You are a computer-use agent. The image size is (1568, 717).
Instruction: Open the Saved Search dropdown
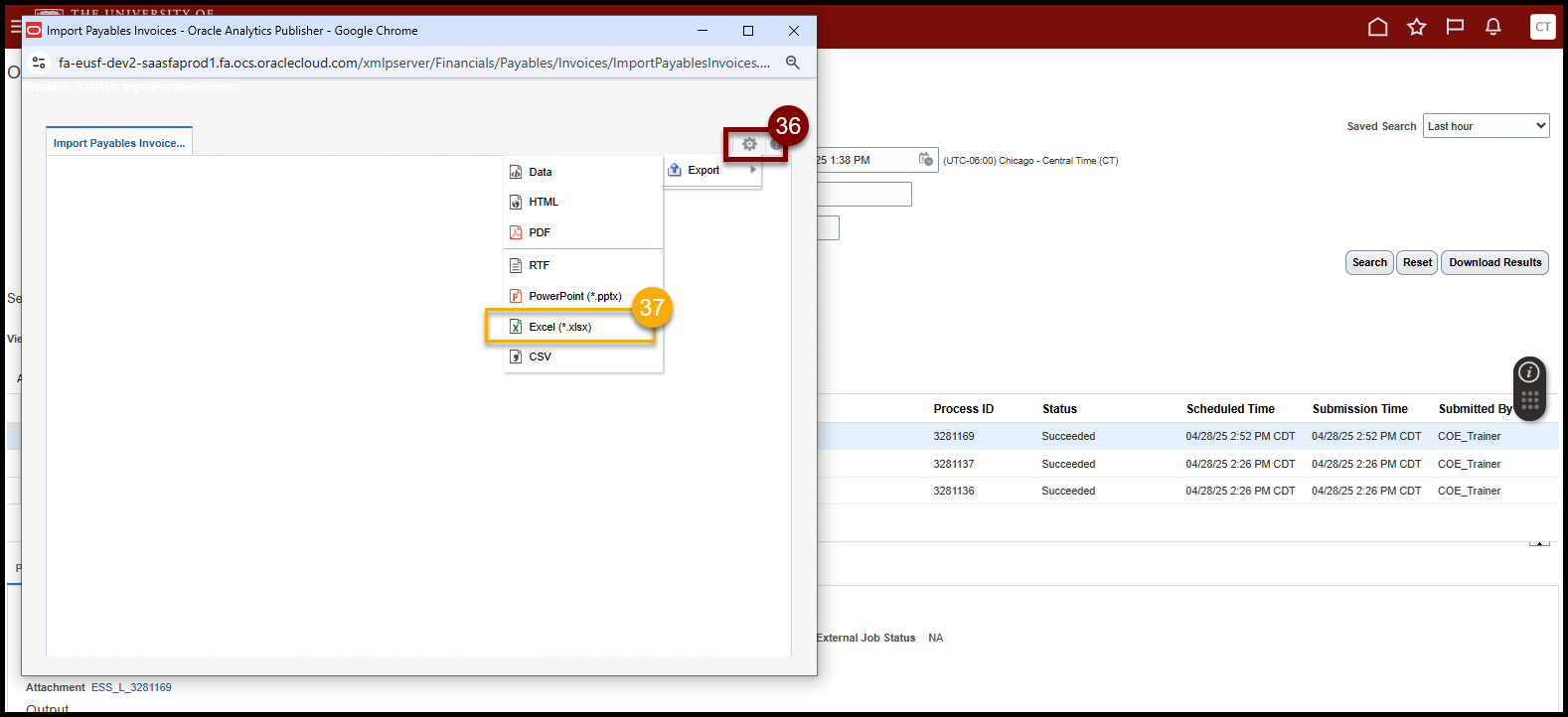point(1486,126)
